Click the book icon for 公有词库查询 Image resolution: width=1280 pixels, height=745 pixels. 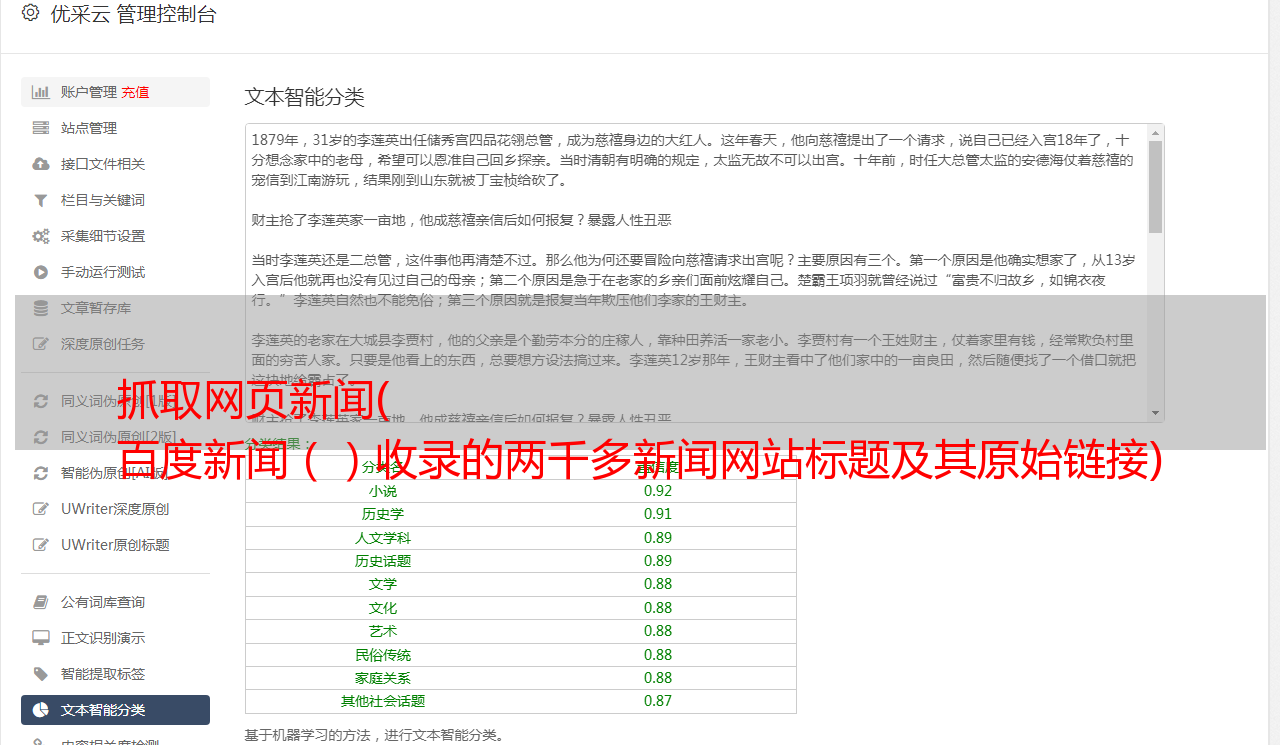(x=41, y=602)
